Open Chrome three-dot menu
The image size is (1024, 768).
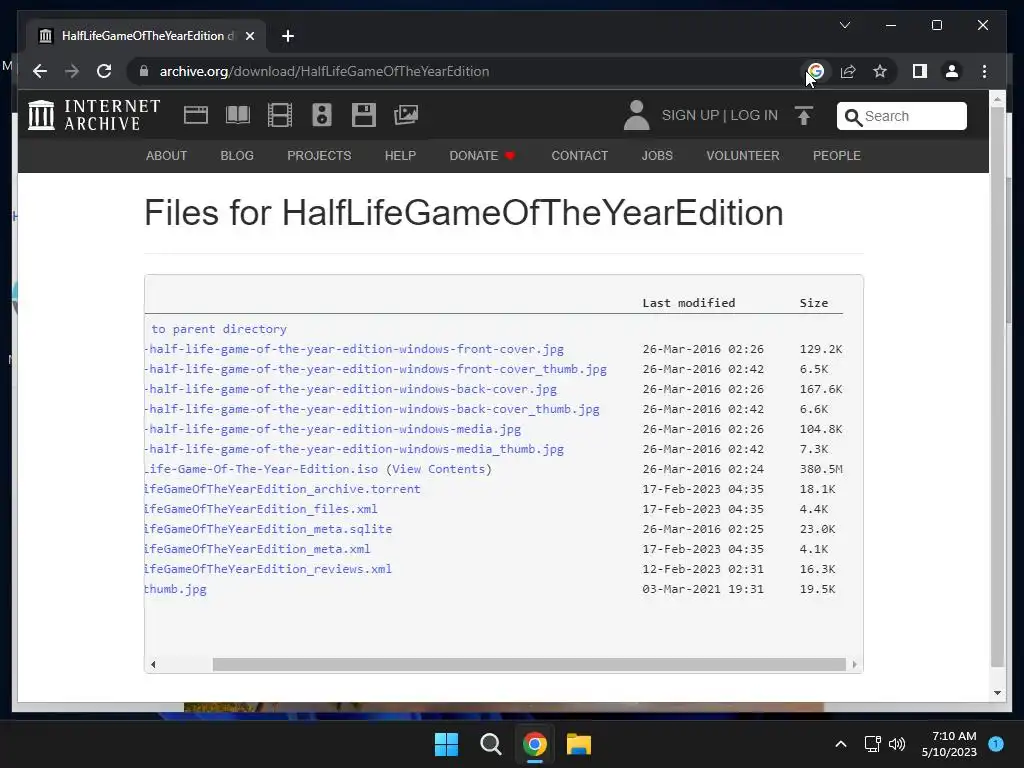[x=984, y=71]
